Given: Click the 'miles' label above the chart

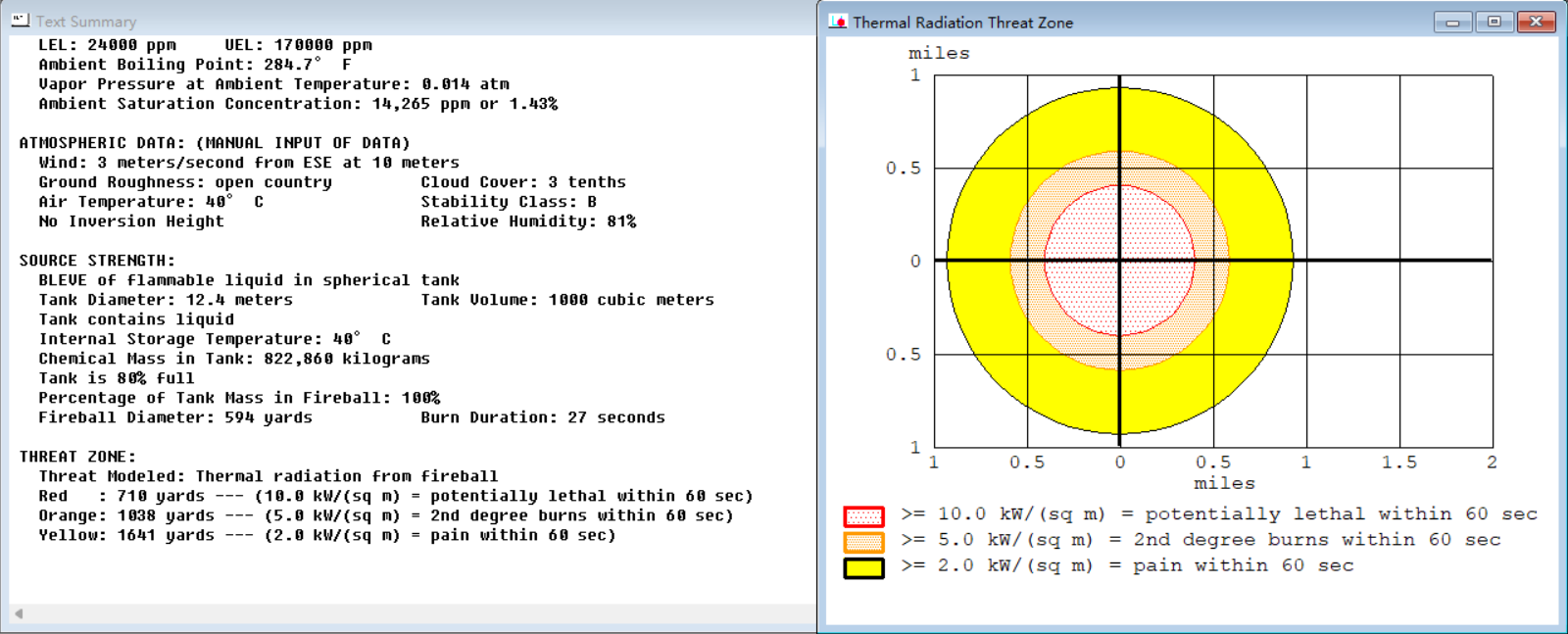Looking at the screenshot, I should (939, 53).
